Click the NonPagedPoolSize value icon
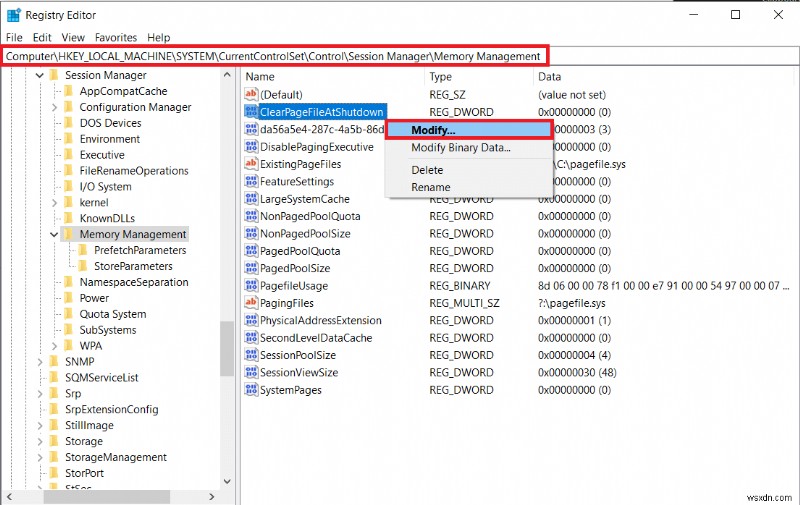800x505 pixels. 251,234
